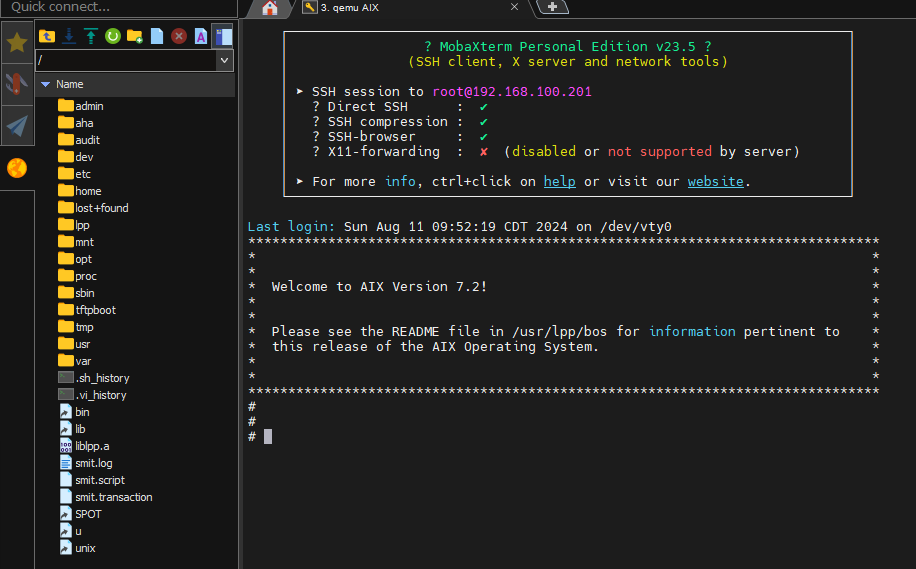Select the sbin folder
916x569 pixels.
coord(77,293)
